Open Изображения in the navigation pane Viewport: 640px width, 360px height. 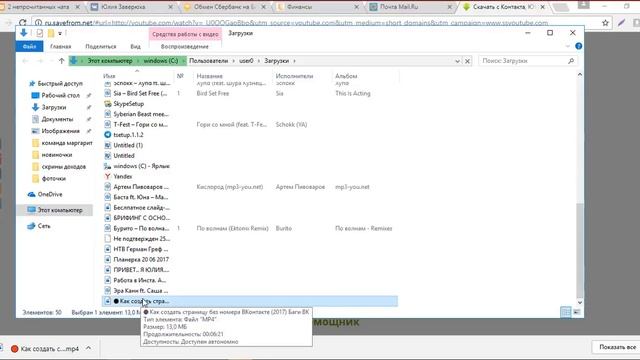point(60,131)
